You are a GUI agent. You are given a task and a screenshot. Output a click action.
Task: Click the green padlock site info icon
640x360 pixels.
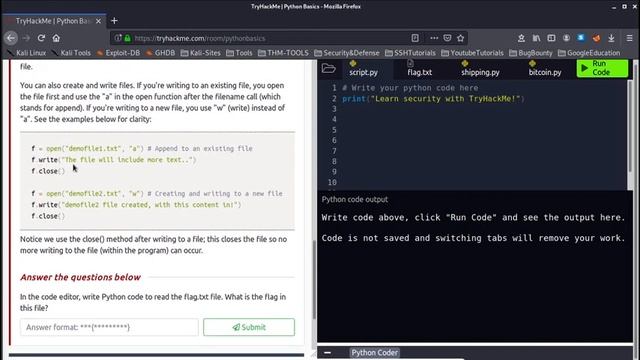(x=128, y=38)
